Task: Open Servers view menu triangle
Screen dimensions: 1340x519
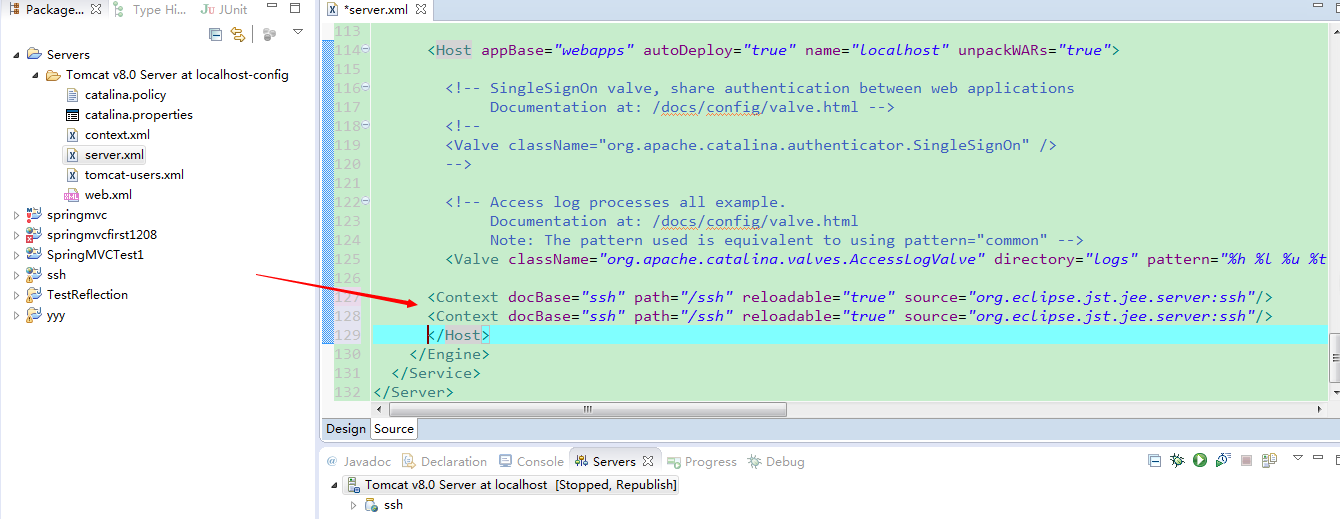Action: click(1297, 457)
